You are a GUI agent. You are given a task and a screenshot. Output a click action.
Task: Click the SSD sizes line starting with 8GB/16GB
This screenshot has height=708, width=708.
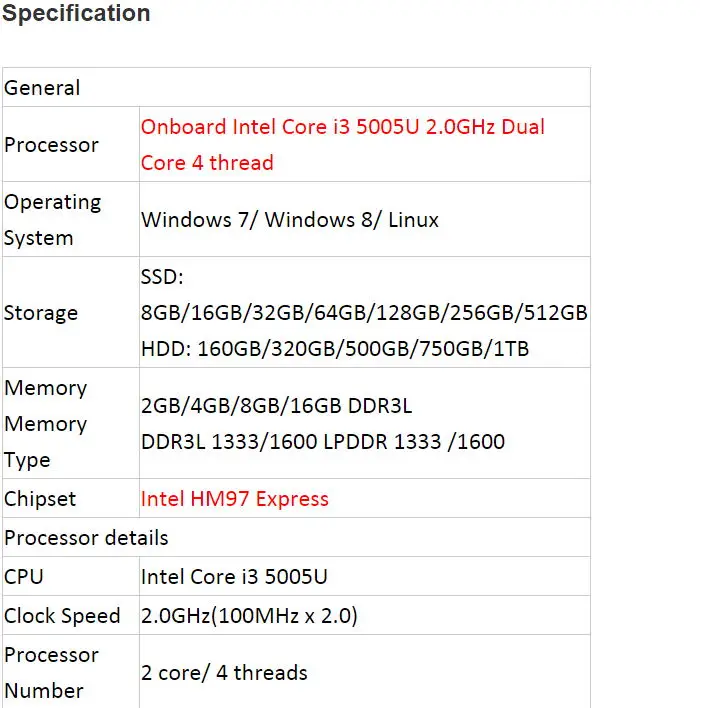click(364, 313)
